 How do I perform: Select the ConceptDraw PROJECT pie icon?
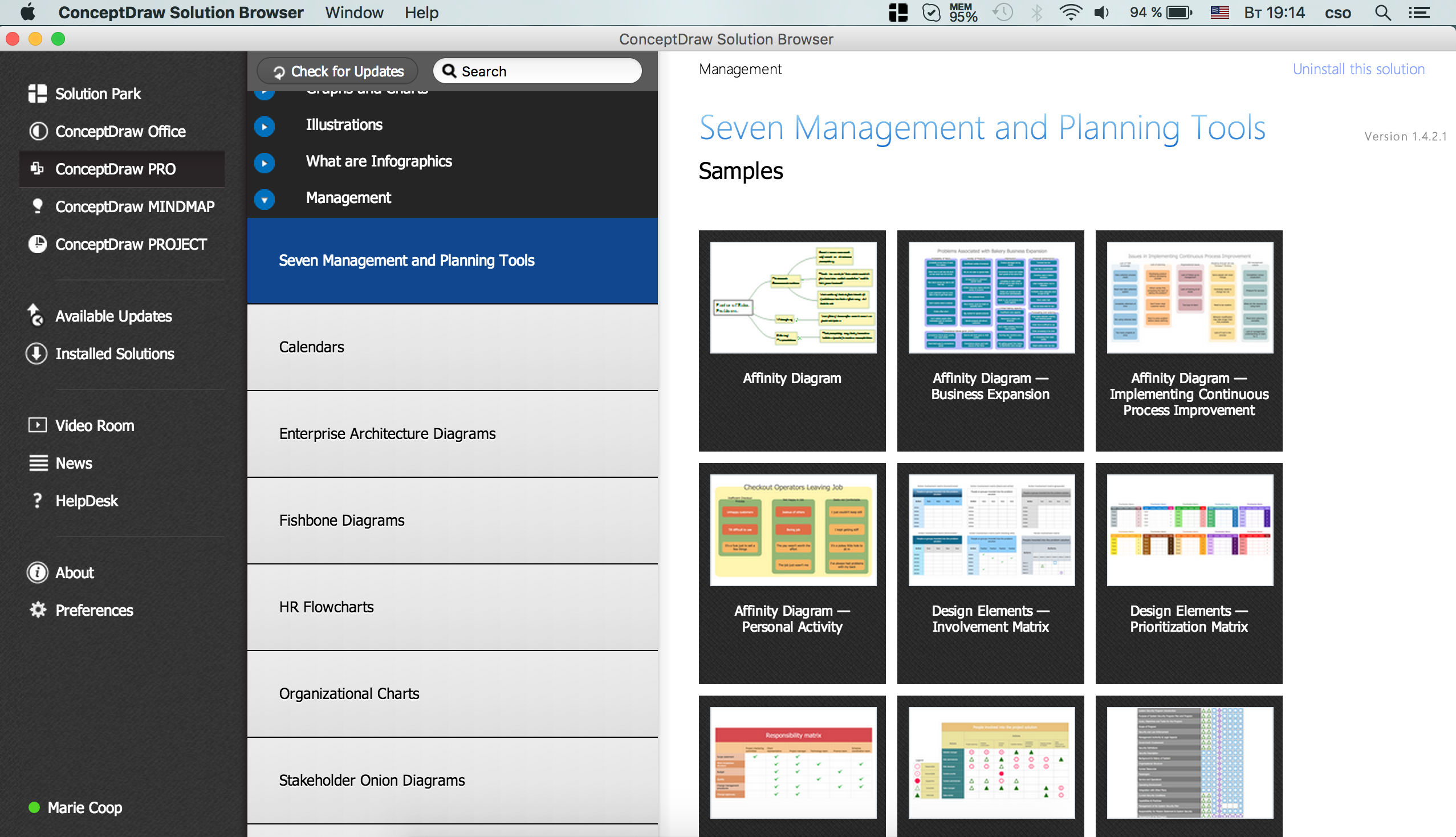38,243
